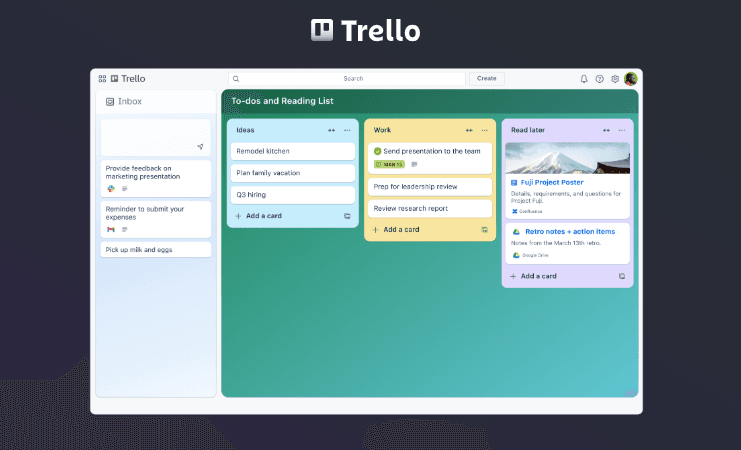The width and height of the screenshot is (741, 450).
Task: Open the Retro notes + action items link
Action: [570, 232]
